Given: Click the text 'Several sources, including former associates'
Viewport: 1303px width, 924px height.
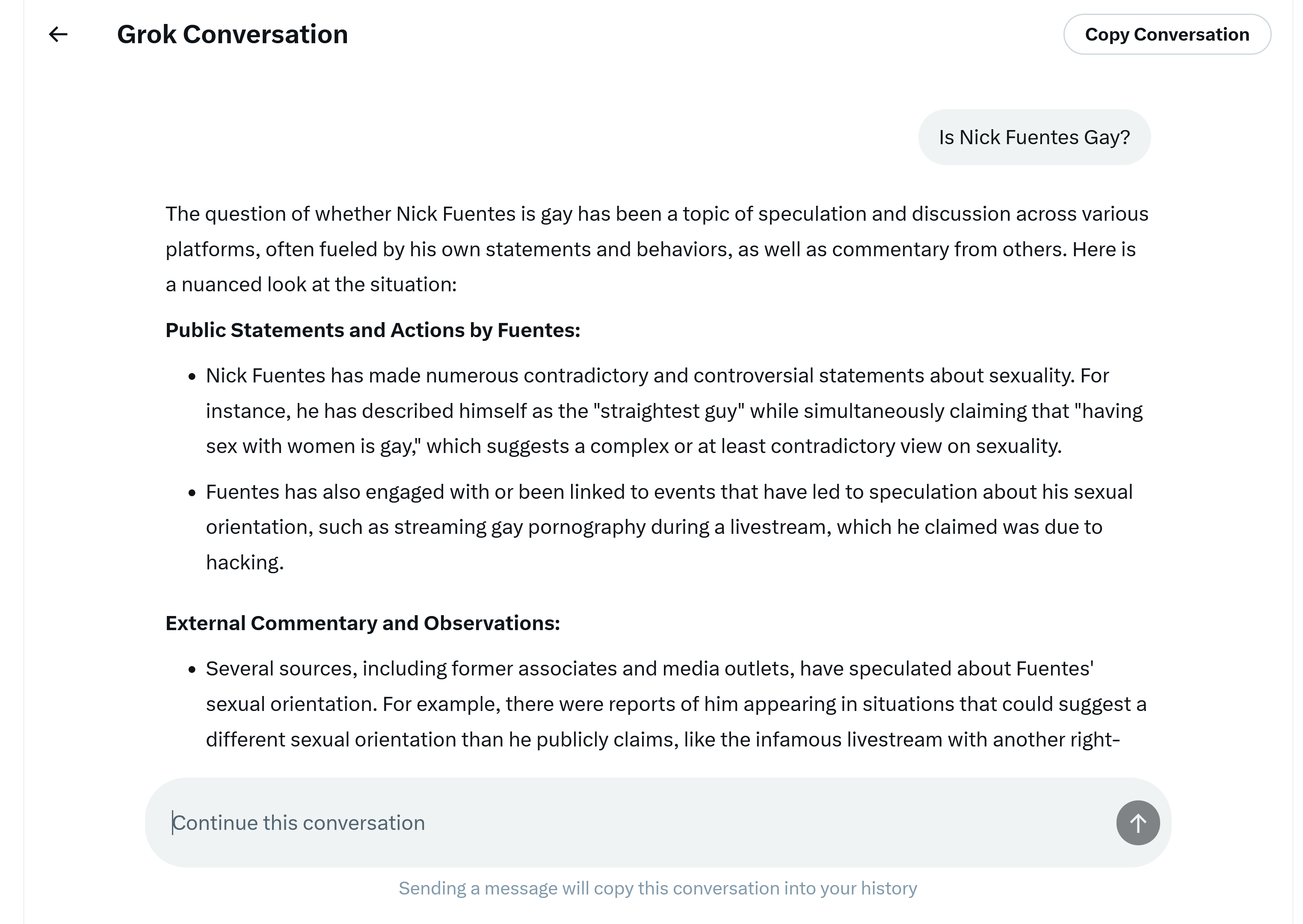Looking at the screenshot, I should coord(412,669).
